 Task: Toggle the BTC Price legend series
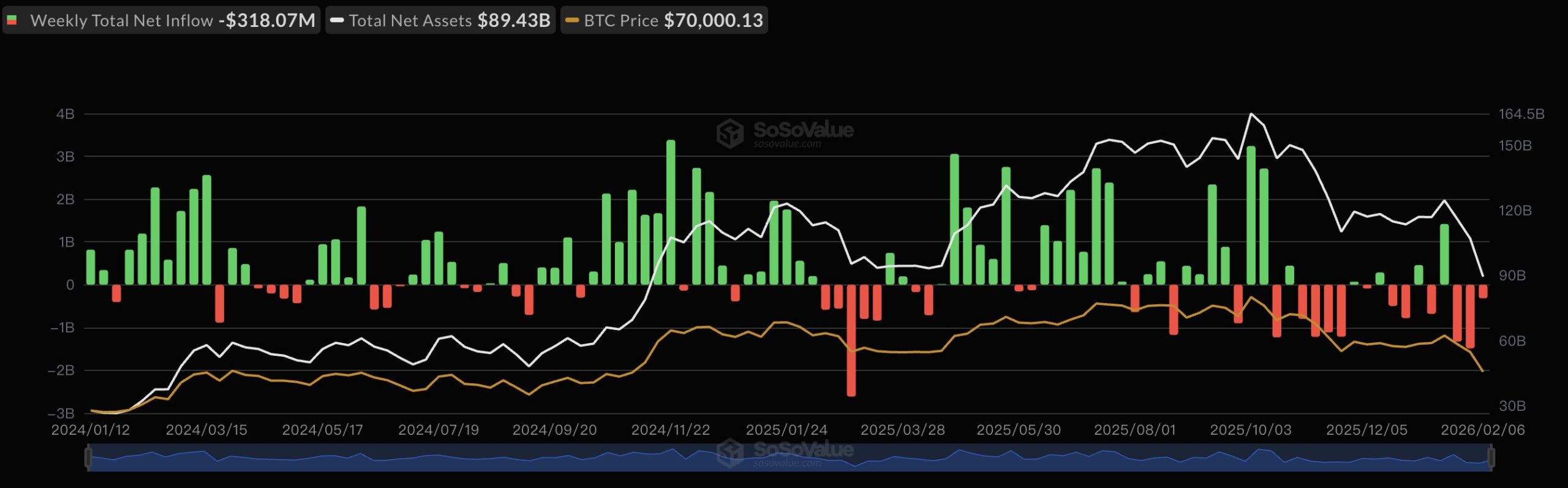click(x=664, y=20)
